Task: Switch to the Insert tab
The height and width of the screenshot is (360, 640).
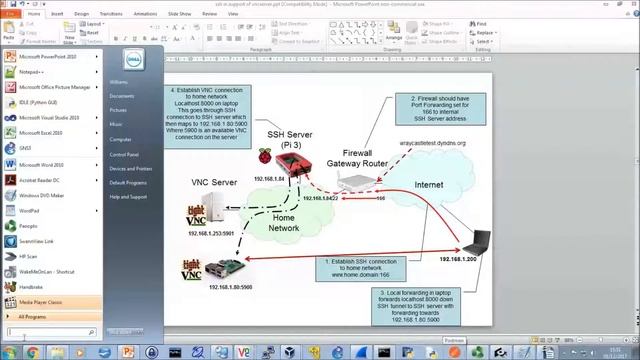Action: 57,14
